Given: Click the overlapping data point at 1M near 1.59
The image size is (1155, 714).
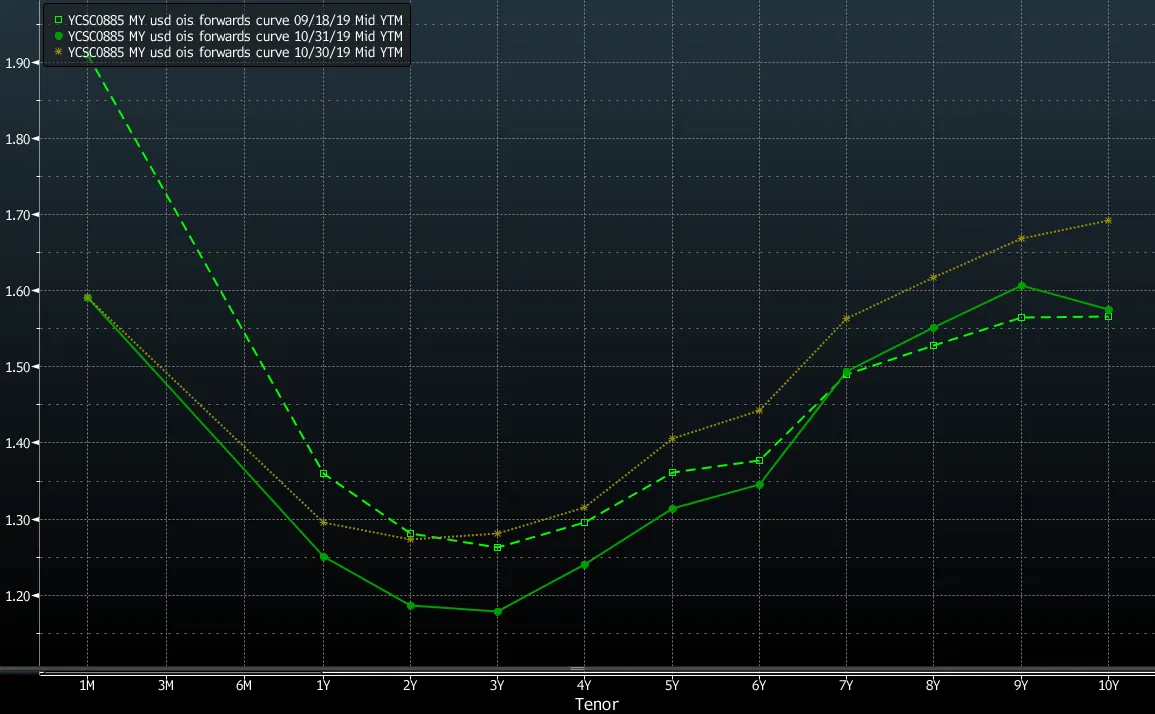Looking at the screenshot, I should click(87, 297).
